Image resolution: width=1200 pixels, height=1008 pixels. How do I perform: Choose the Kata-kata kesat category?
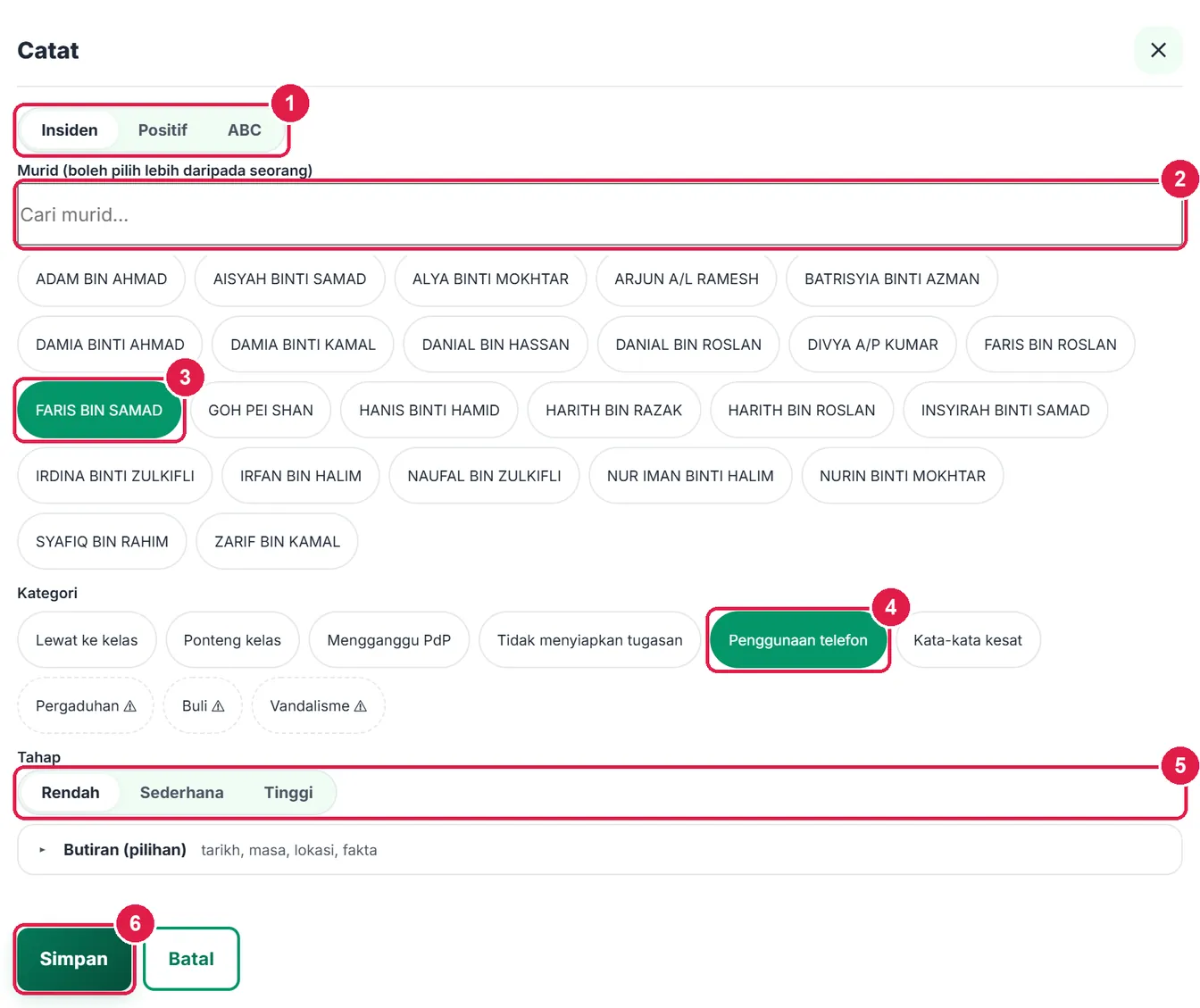click(968, 640)
